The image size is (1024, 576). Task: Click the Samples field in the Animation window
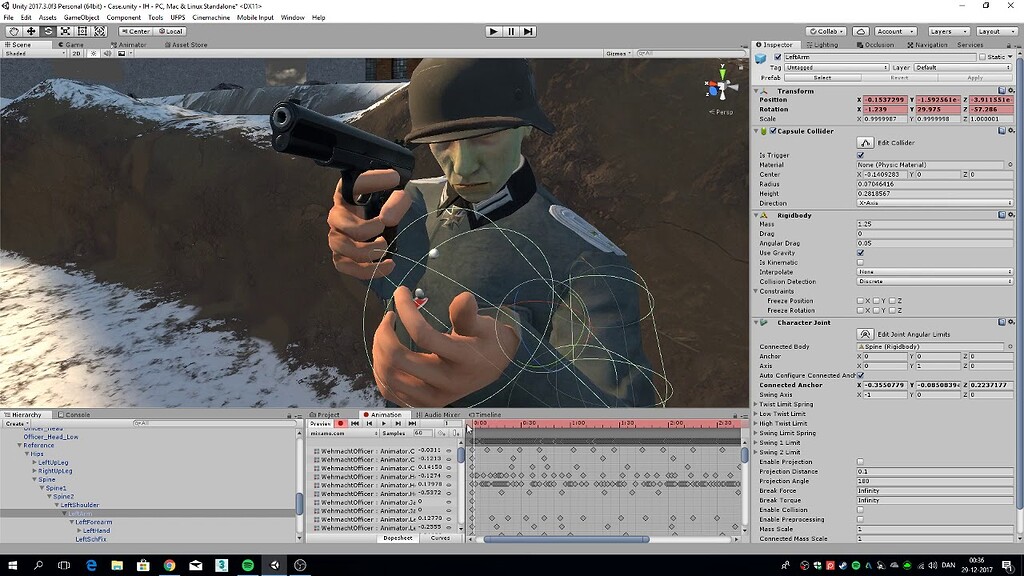coord(425,433)
